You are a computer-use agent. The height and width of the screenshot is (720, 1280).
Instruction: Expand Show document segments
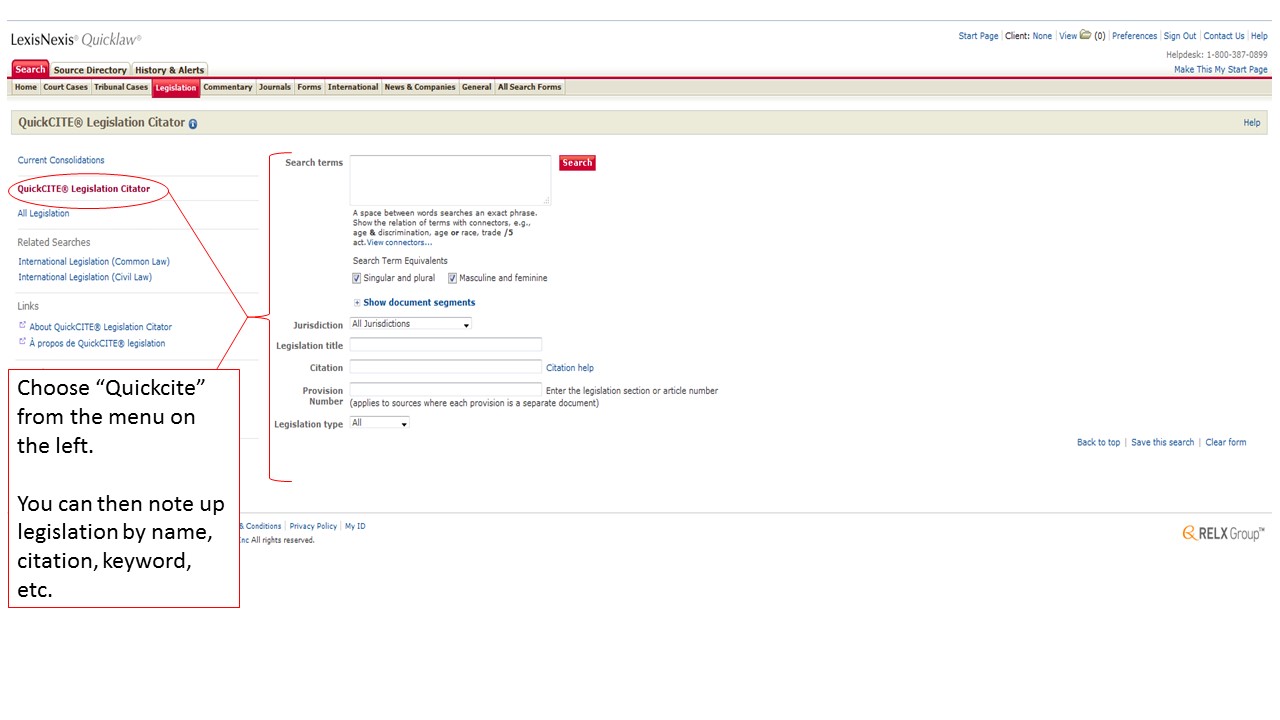point(415,302)
